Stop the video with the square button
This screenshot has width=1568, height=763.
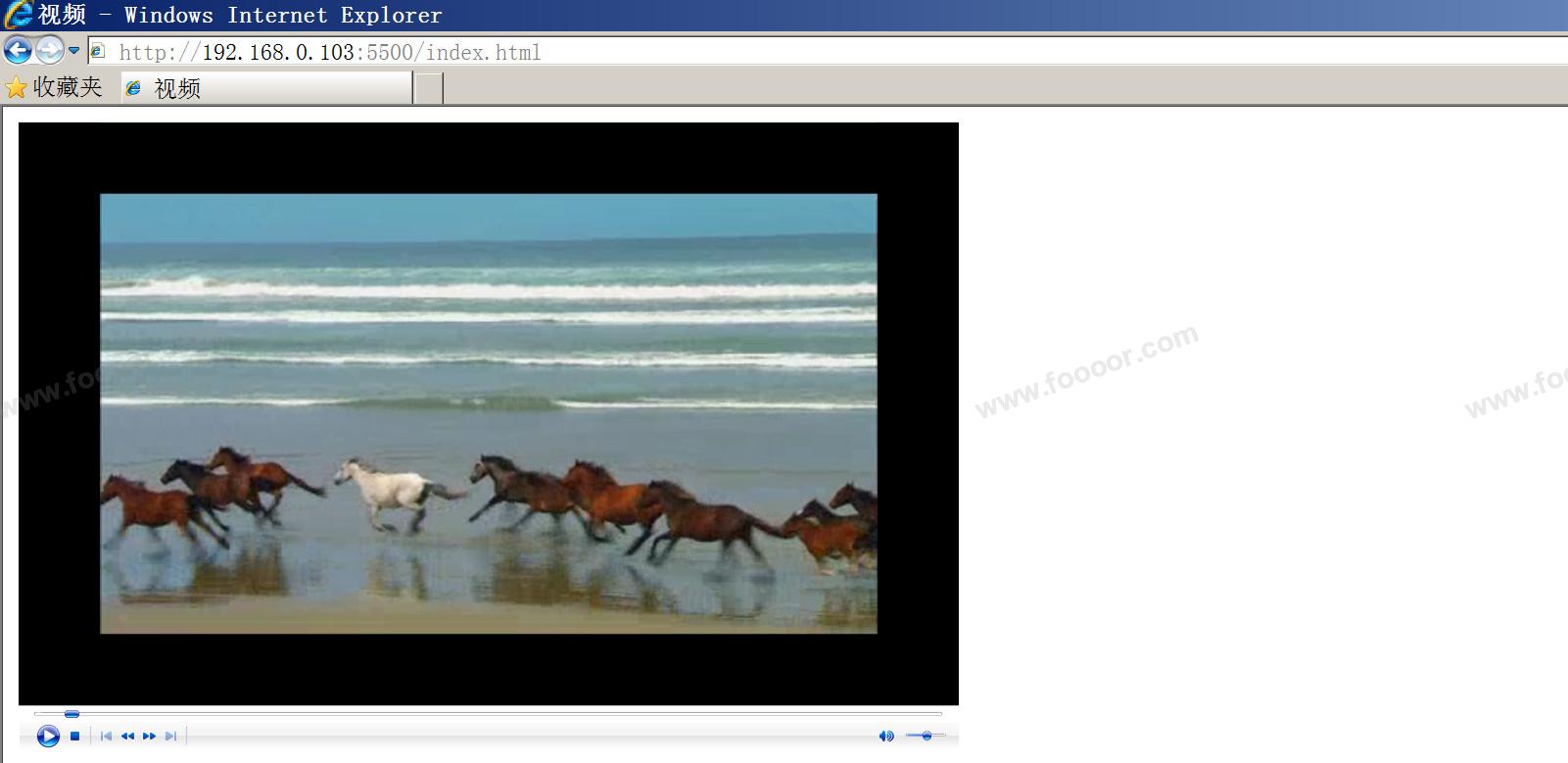click(x=74, y=737)
